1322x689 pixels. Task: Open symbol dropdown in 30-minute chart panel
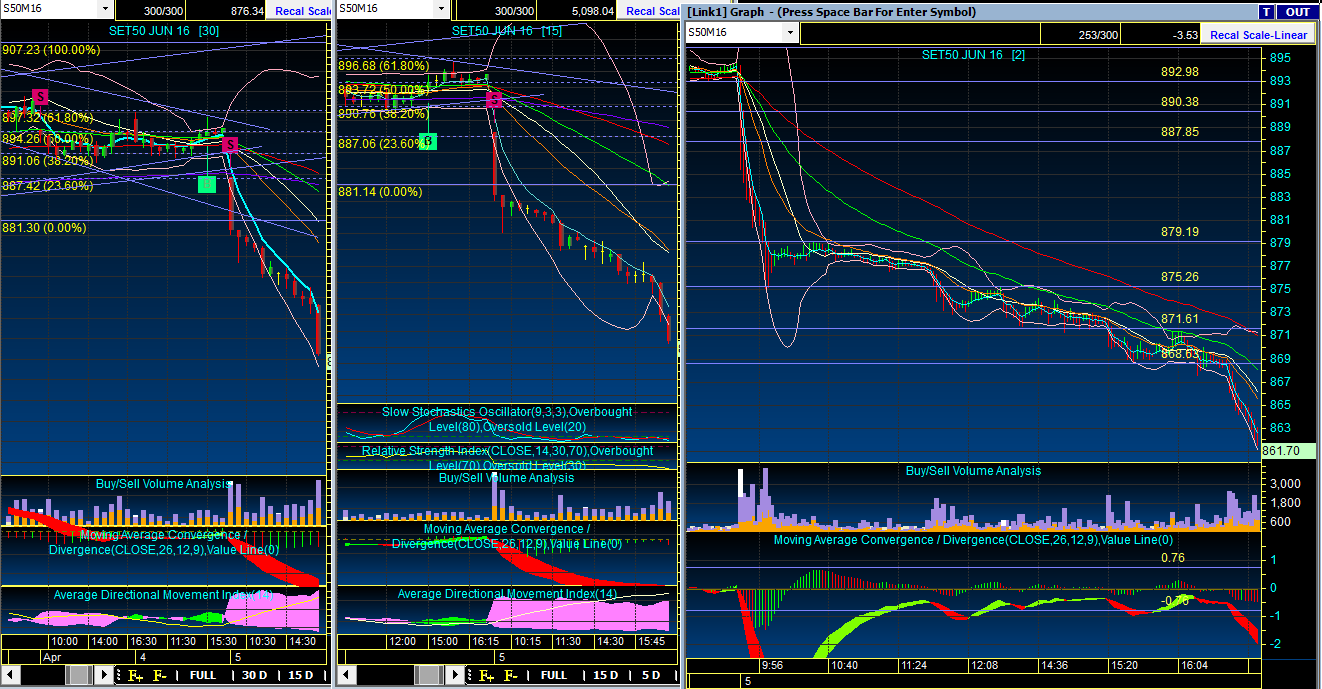pos(105,8)
